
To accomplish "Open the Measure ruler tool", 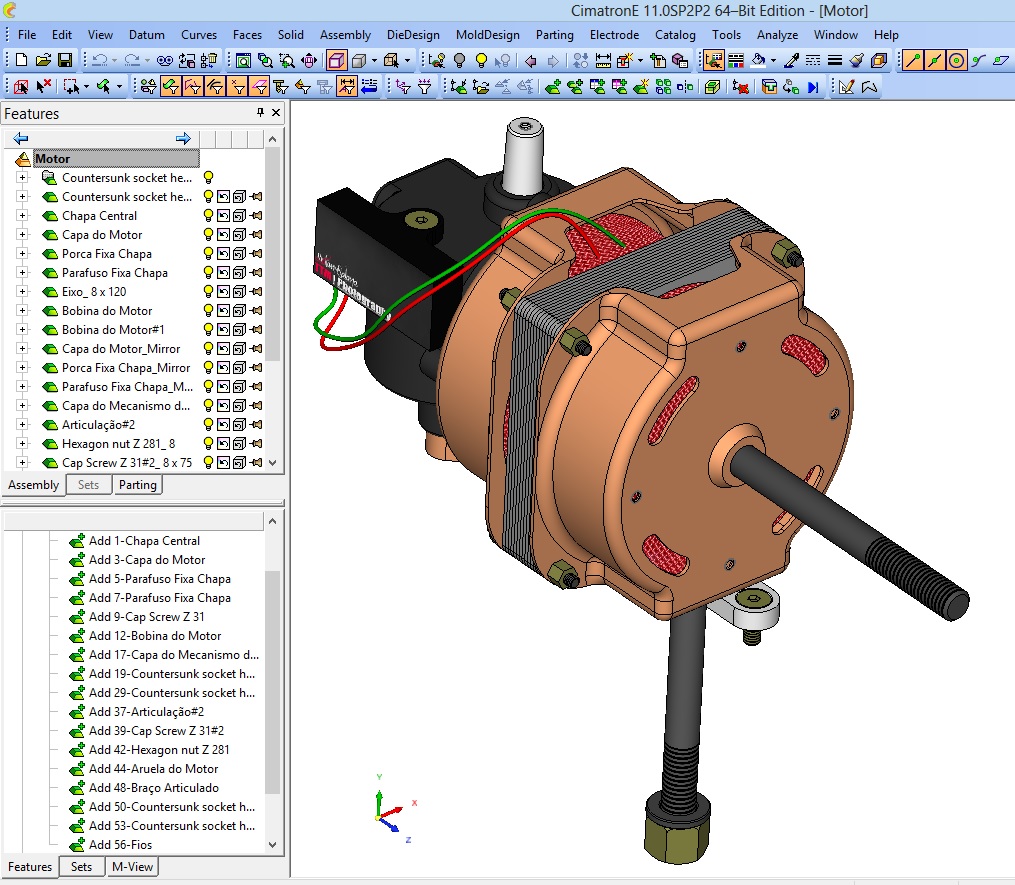I will click(603, 60).
